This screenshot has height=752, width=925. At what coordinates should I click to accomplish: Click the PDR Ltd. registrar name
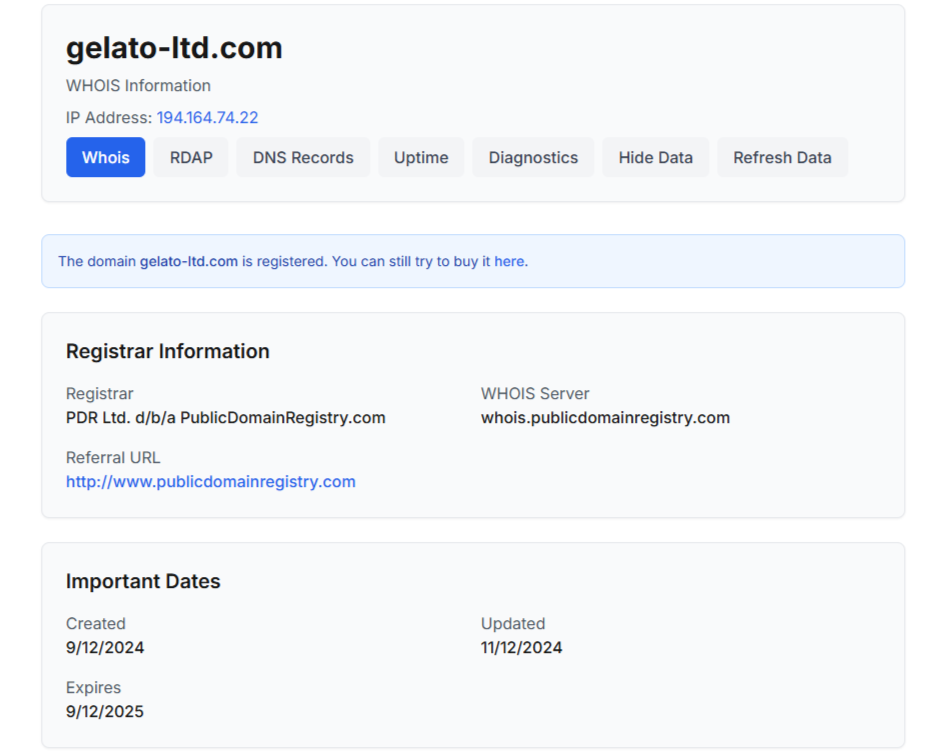pos(225,418)
